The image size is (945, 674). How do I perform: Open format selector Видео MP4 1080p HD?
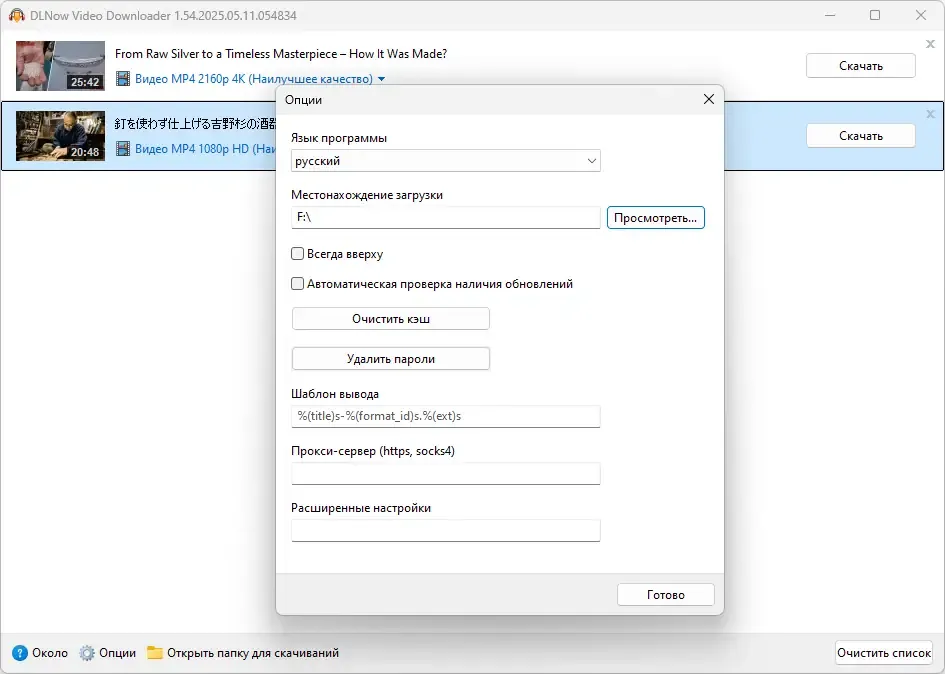[205, 148]
